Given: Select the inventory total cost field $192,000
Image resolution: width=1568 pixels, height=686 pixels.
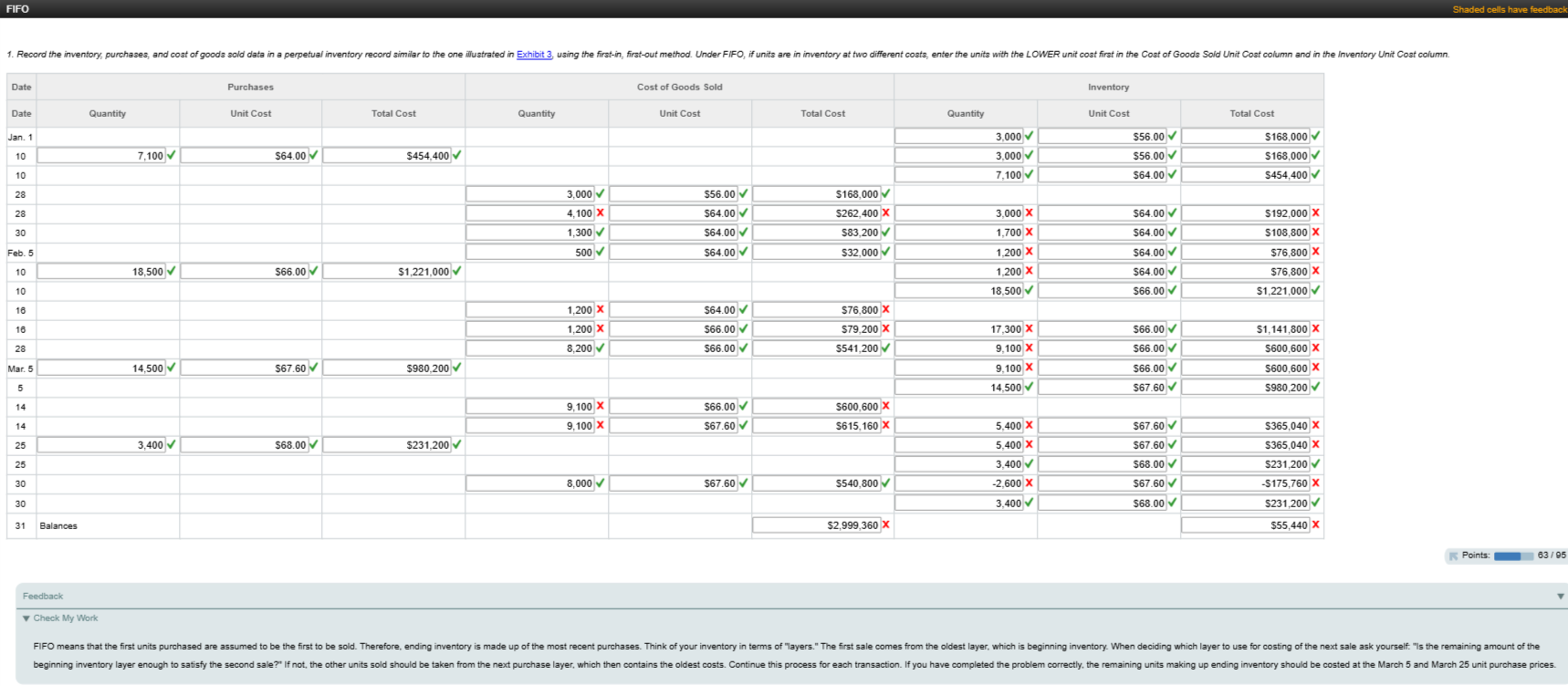Looking at the screenshot, I should (1246, 213).
